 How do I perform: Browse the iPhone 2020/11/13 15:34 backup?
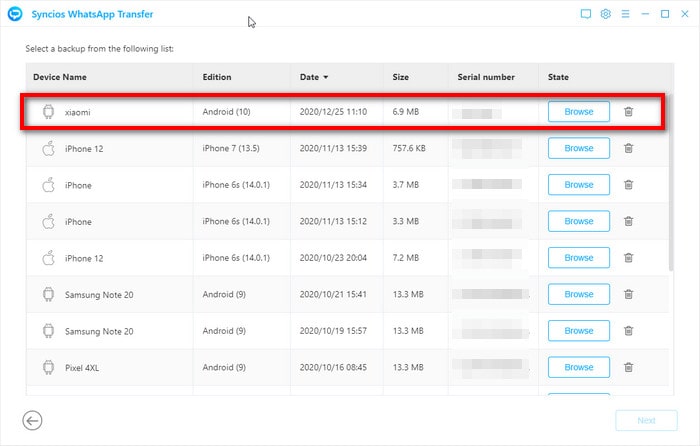pyautogui.click(x=579, y=185)
